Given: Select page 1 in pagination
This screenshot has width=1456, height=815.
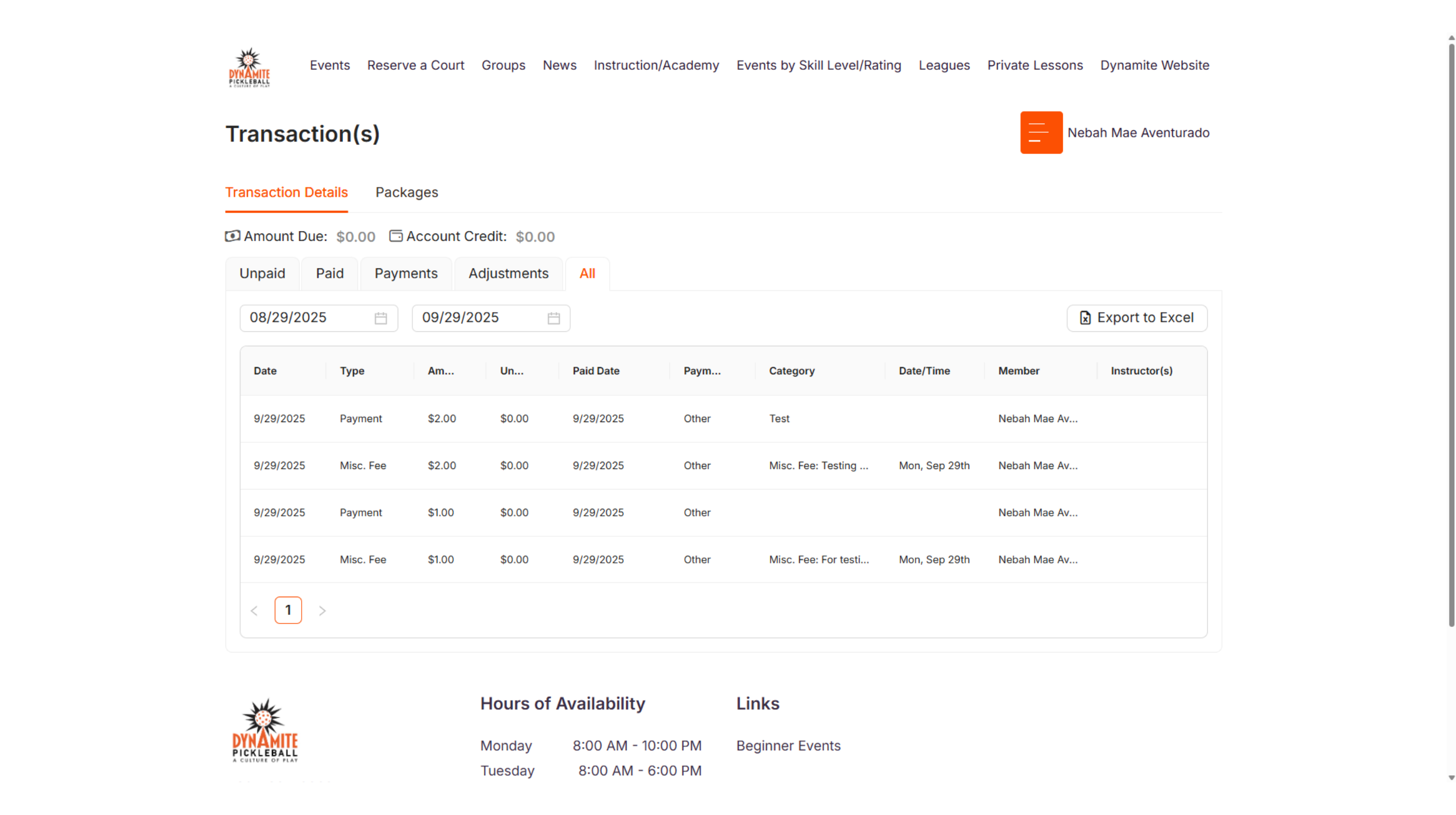Looking at the screenshot, I should coord(288,610).
